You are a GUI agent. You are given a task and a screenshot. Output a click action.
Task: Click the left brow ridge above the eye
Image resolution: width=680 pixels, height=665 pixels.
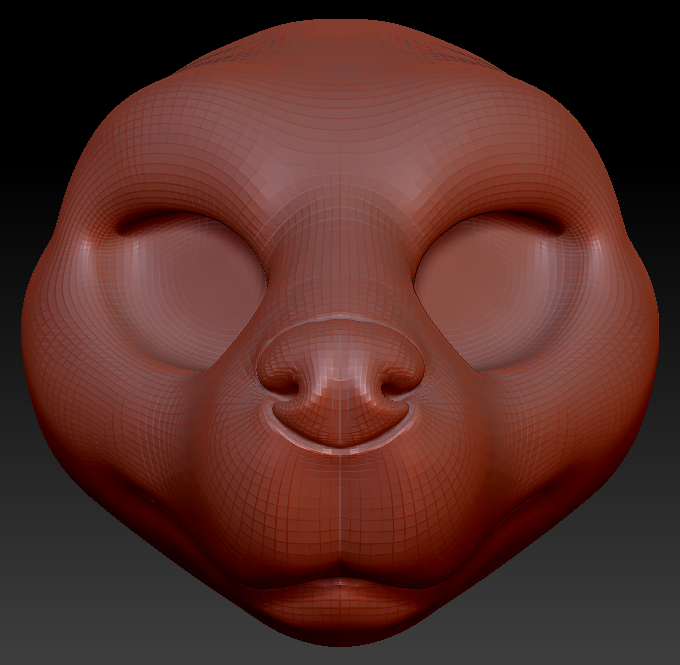(x=185, y=205)
